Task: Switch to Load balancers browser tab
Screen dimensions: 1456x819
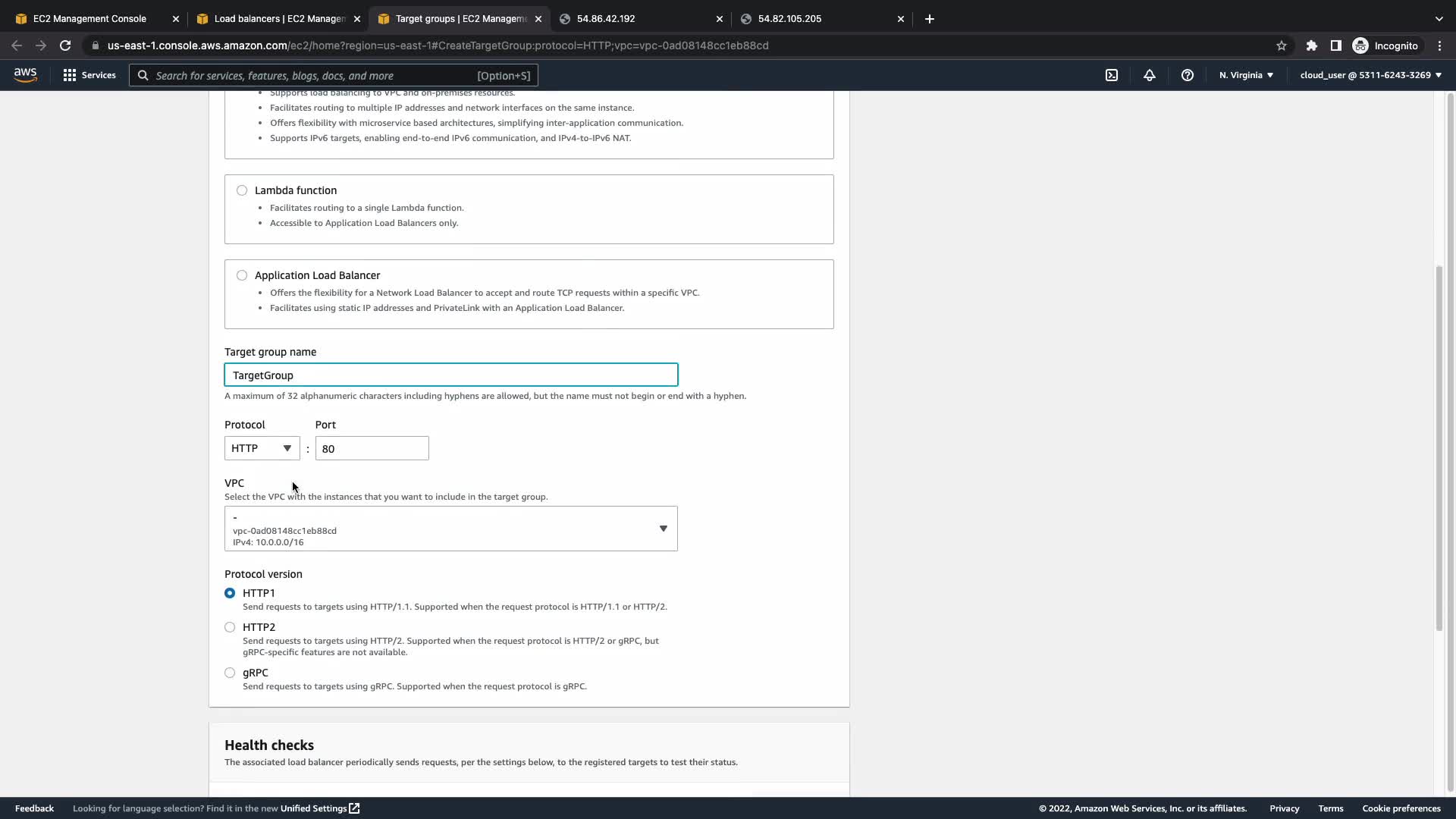Action: coord(279,19)
